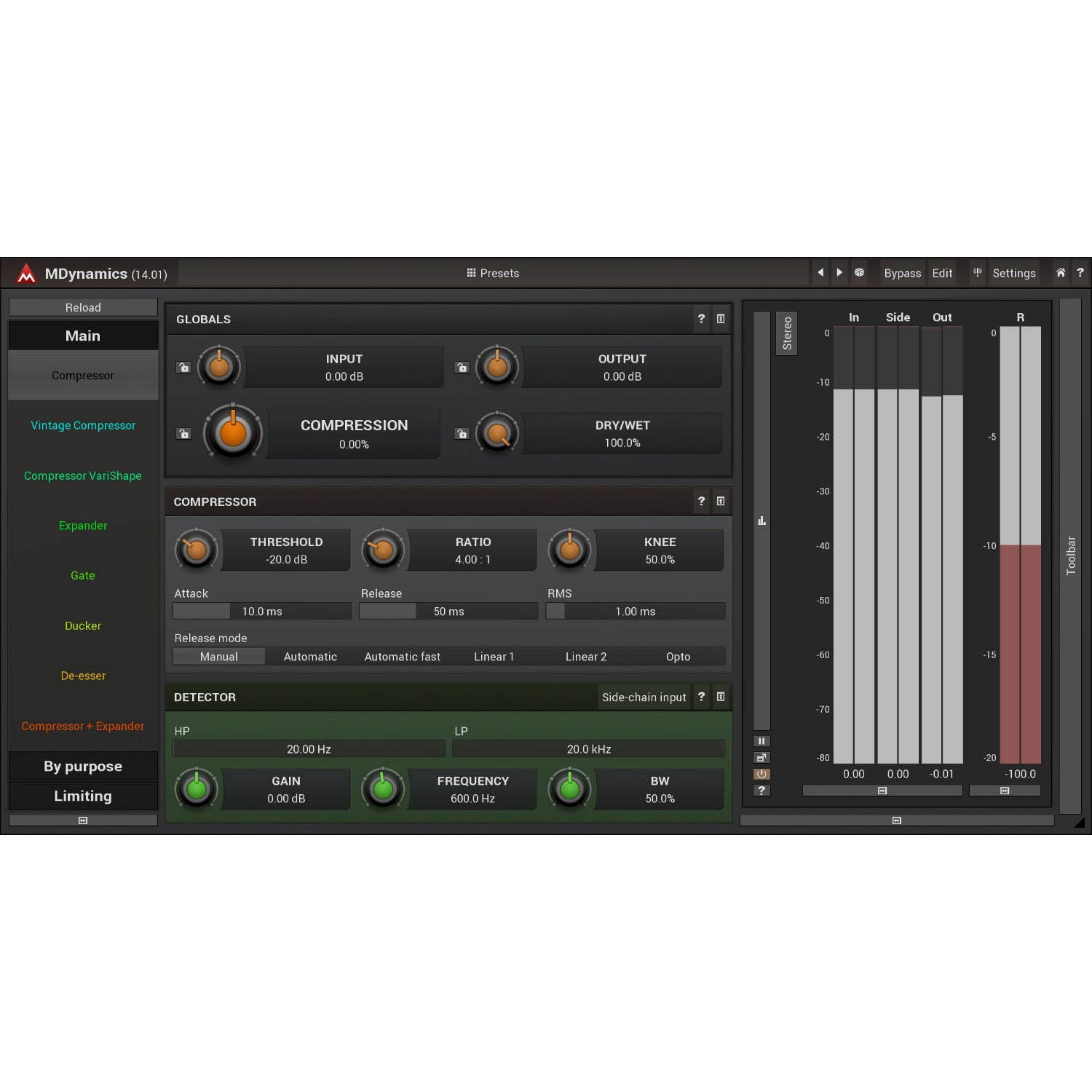The height and width of the screenshot is (1092, 1092).
Task: Open the help question mark in title bar
Action: pyautogui.click(x=1080, y=272)
